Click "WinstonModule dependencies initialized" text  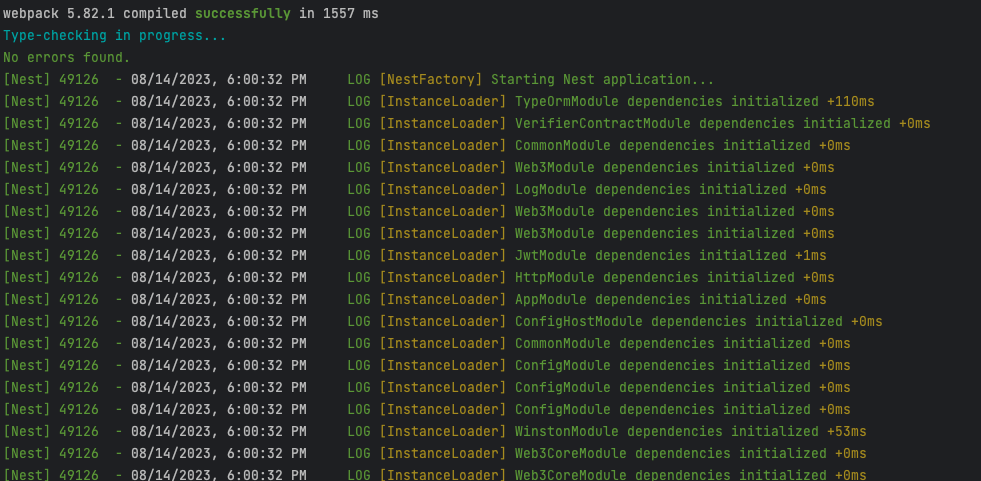point(667,432)
